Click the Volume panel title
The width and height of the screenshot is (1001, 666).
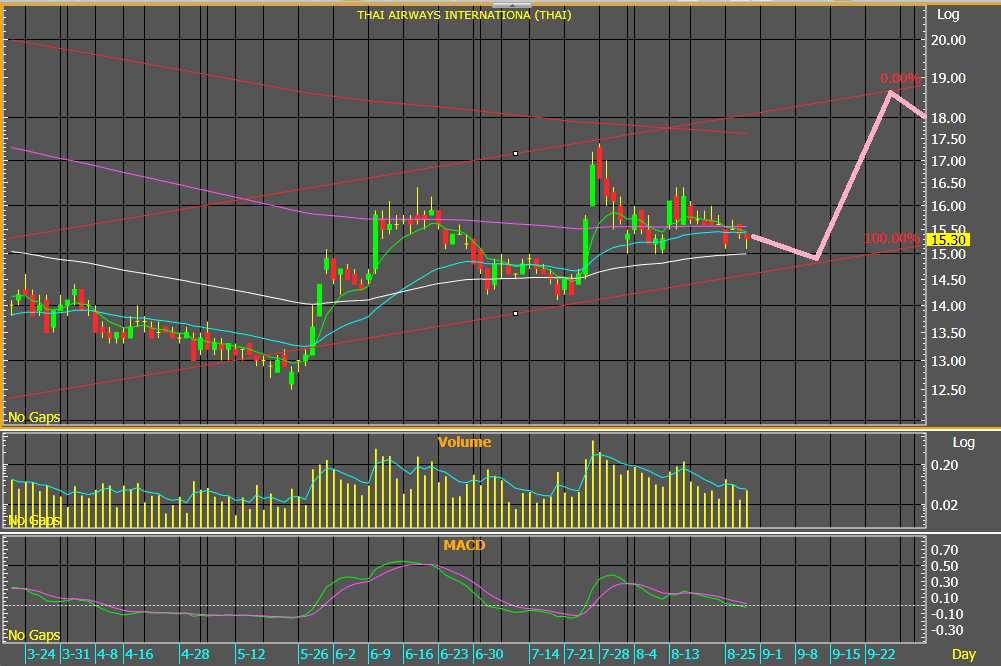(464, 442)
